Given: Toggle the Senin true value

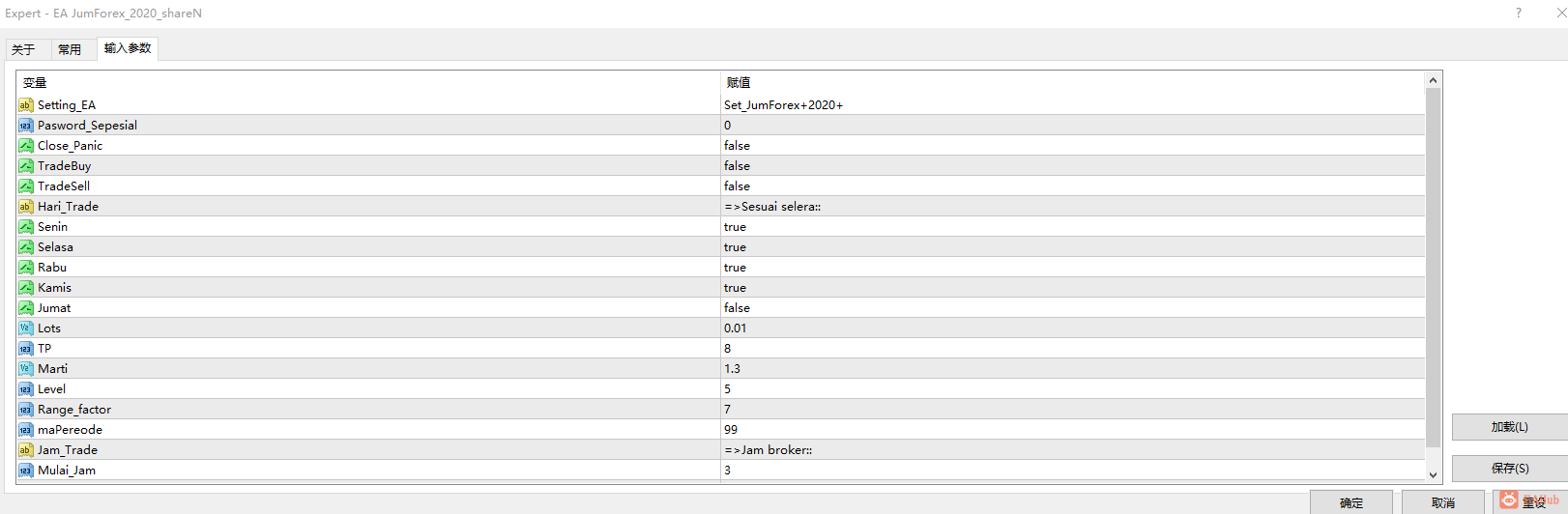Looking at the screenshot, I should (1073, 227).
